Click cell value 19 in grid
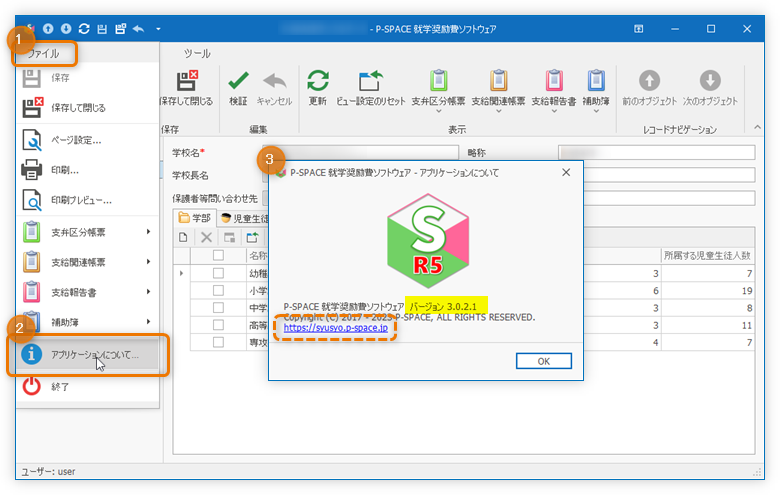The image size is (780, 495). click(747, 291)
